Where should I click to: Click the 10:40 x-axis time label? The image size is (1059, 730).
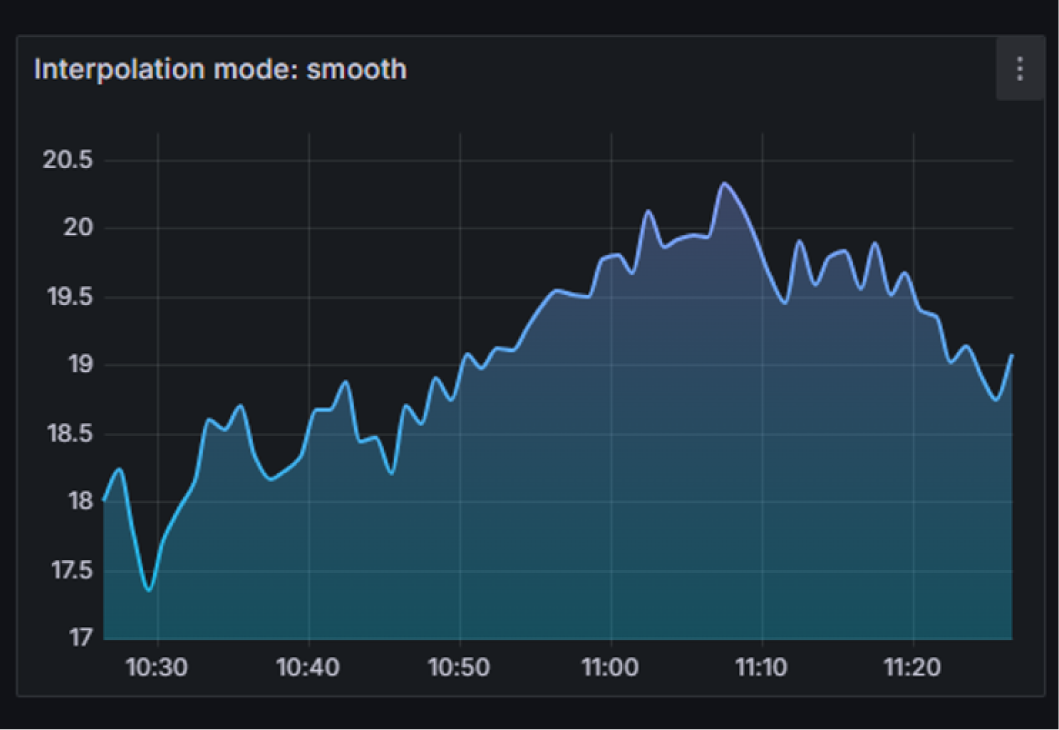[x=309, y=667]
